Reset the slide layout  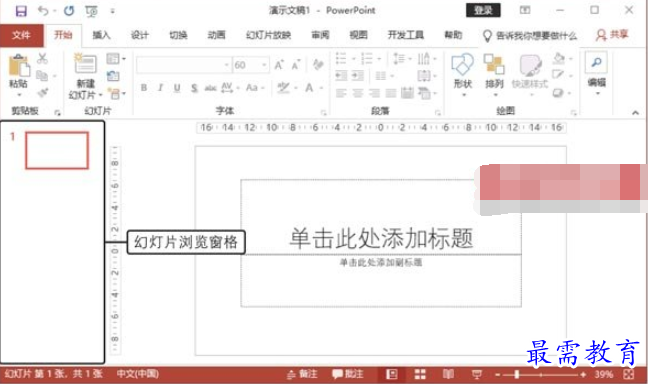point(113,76)
